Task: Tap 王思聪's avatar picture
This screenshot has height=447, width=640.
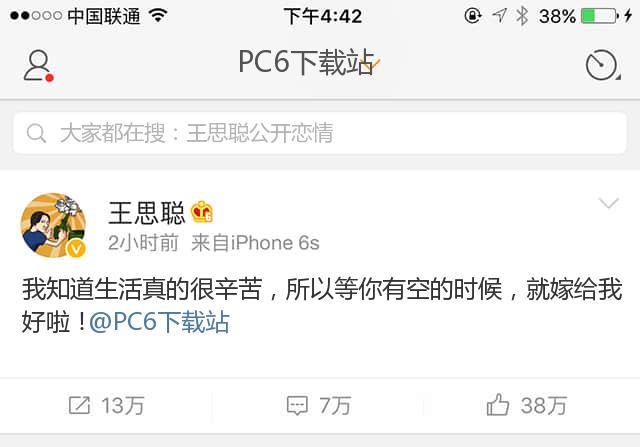Action: click(53, 225)
